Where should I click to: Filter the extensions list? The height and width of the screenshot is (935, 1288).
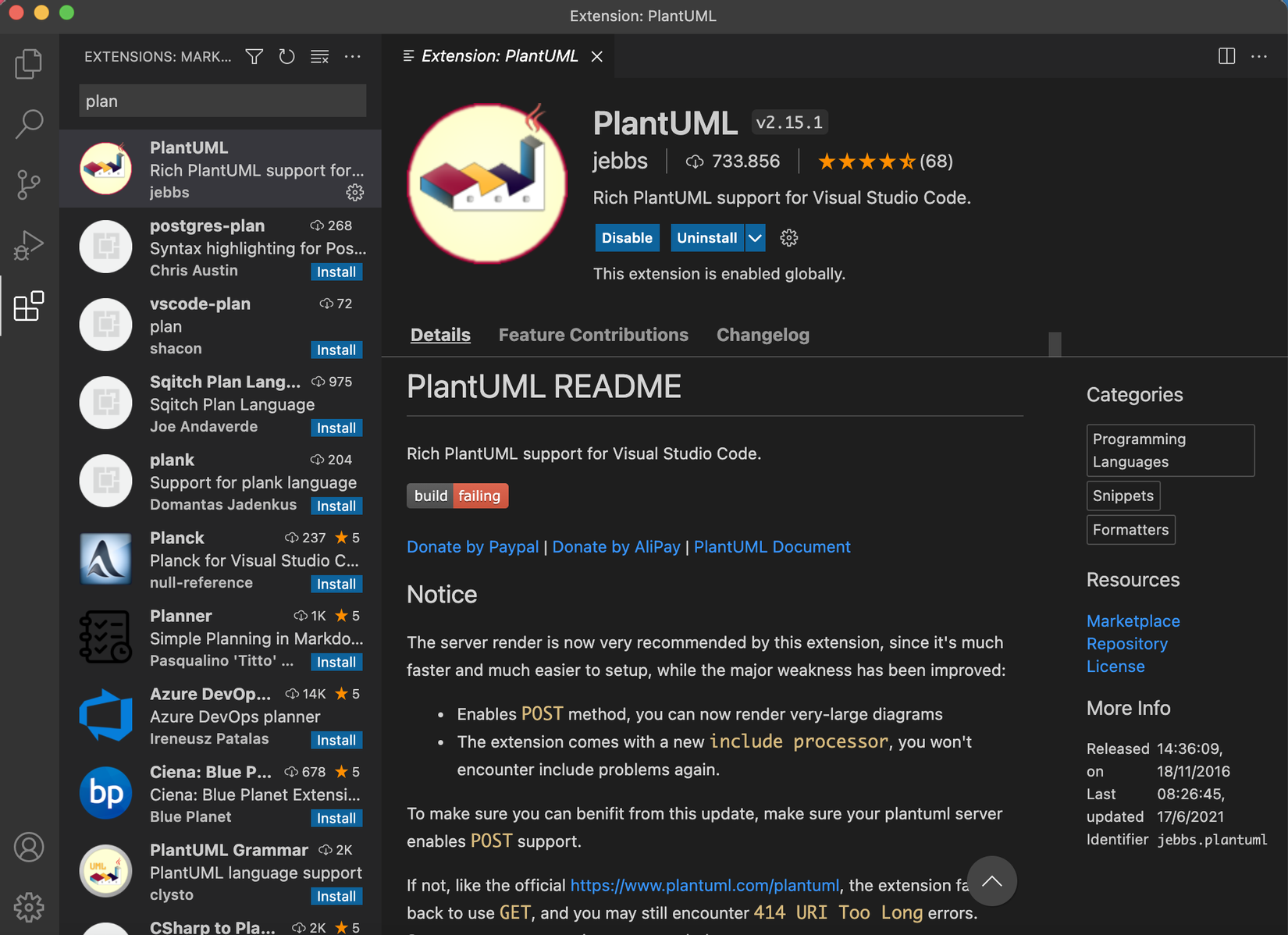pos(254,56)
